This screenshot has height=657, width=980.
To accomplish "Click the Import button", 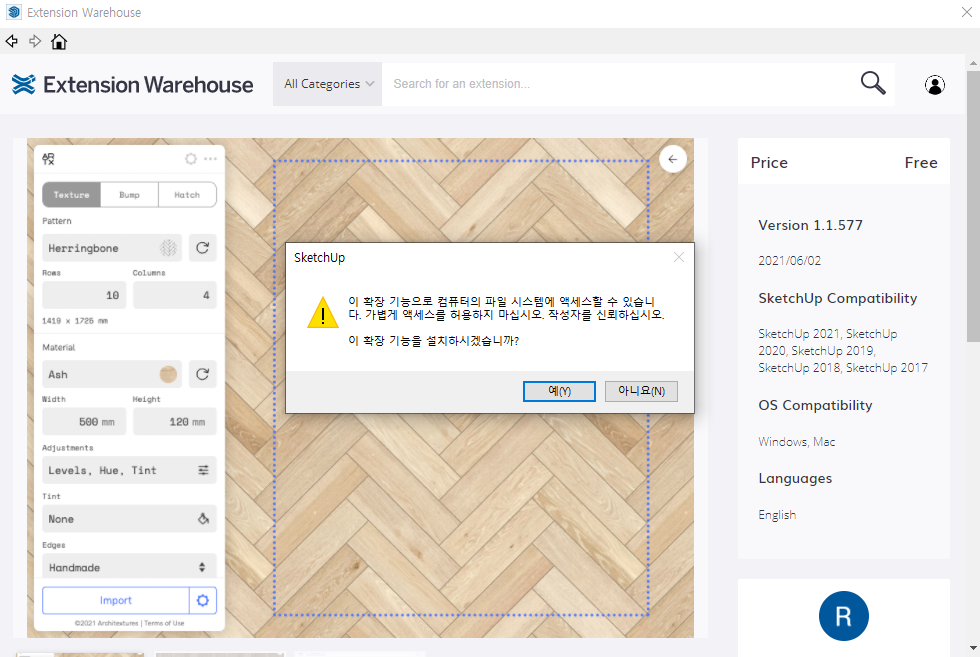I will tap(116, 600).
